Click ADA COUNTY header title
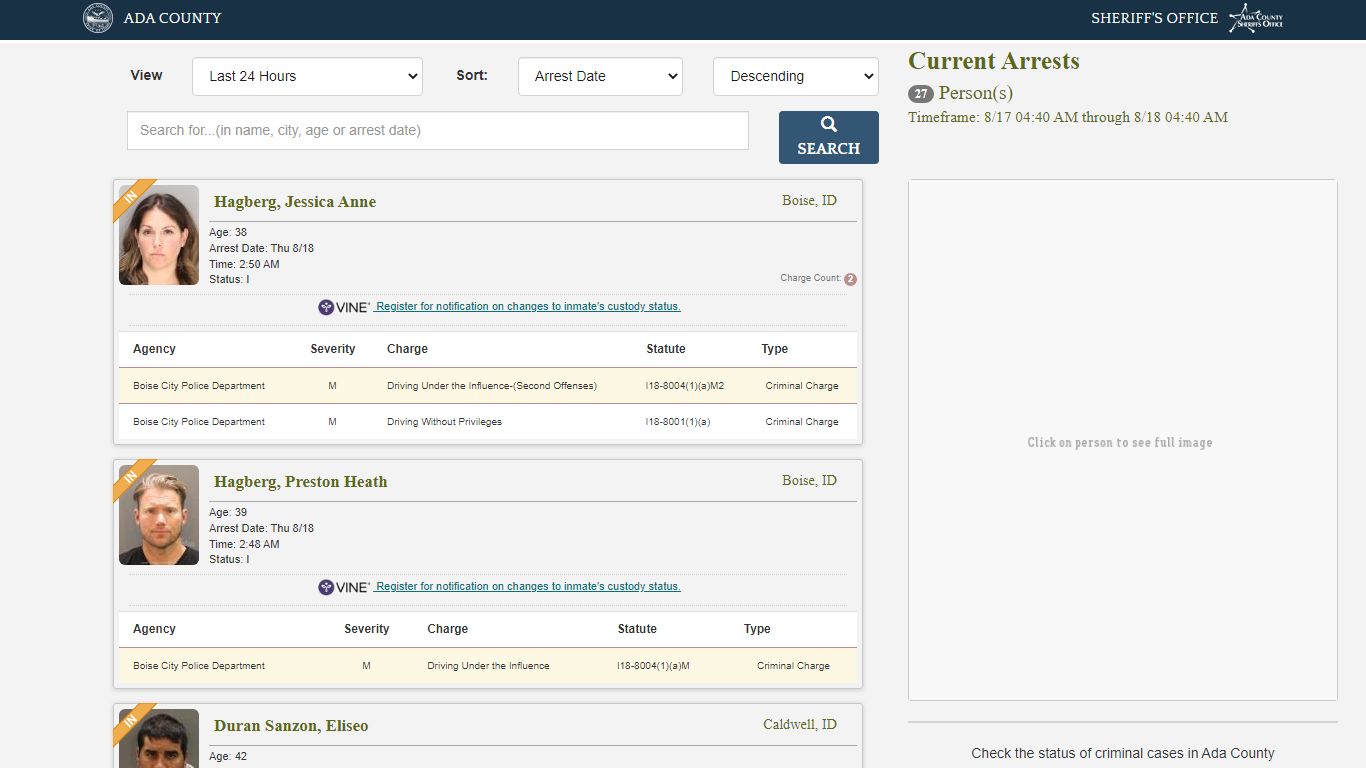The height and width of the screenshot is (768, 1366). click(x=173, y=18)
